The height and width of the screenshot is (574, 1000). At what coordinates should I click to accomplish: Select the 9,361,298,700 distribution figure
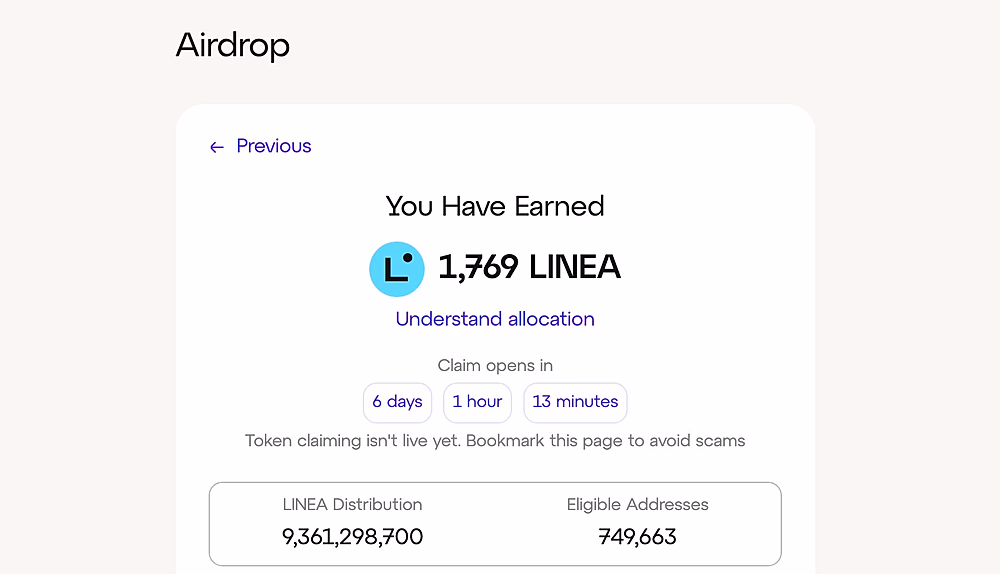click(x=352, y=537)
